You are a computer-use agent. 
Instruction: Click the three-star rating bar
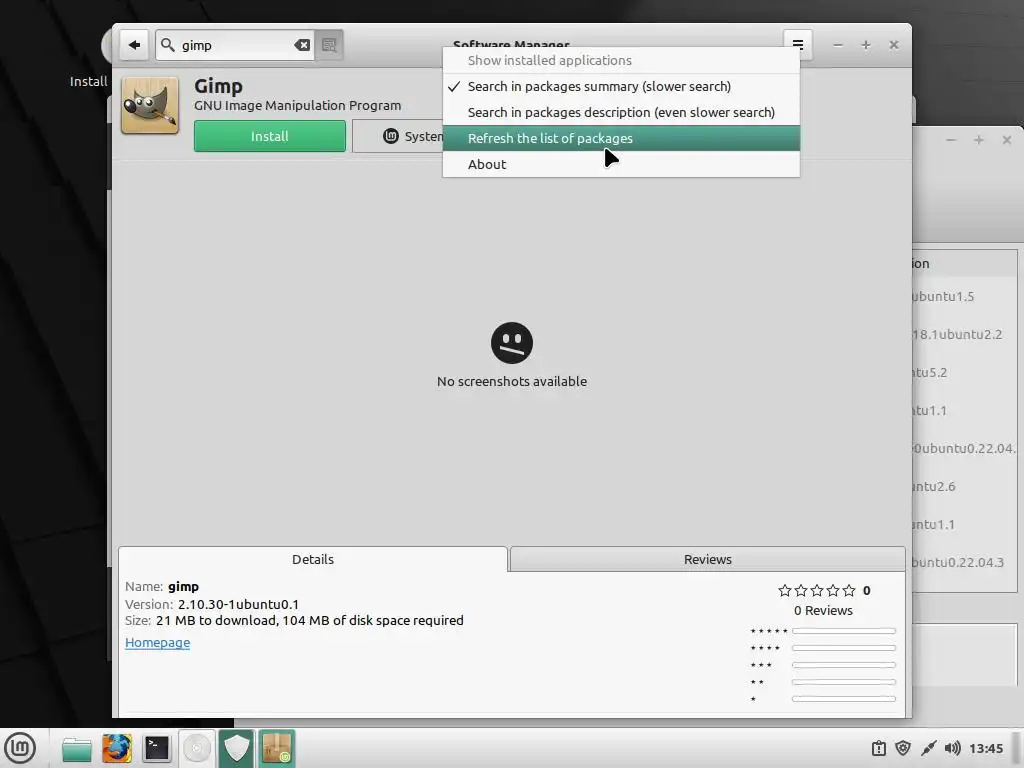click(844, 665)
